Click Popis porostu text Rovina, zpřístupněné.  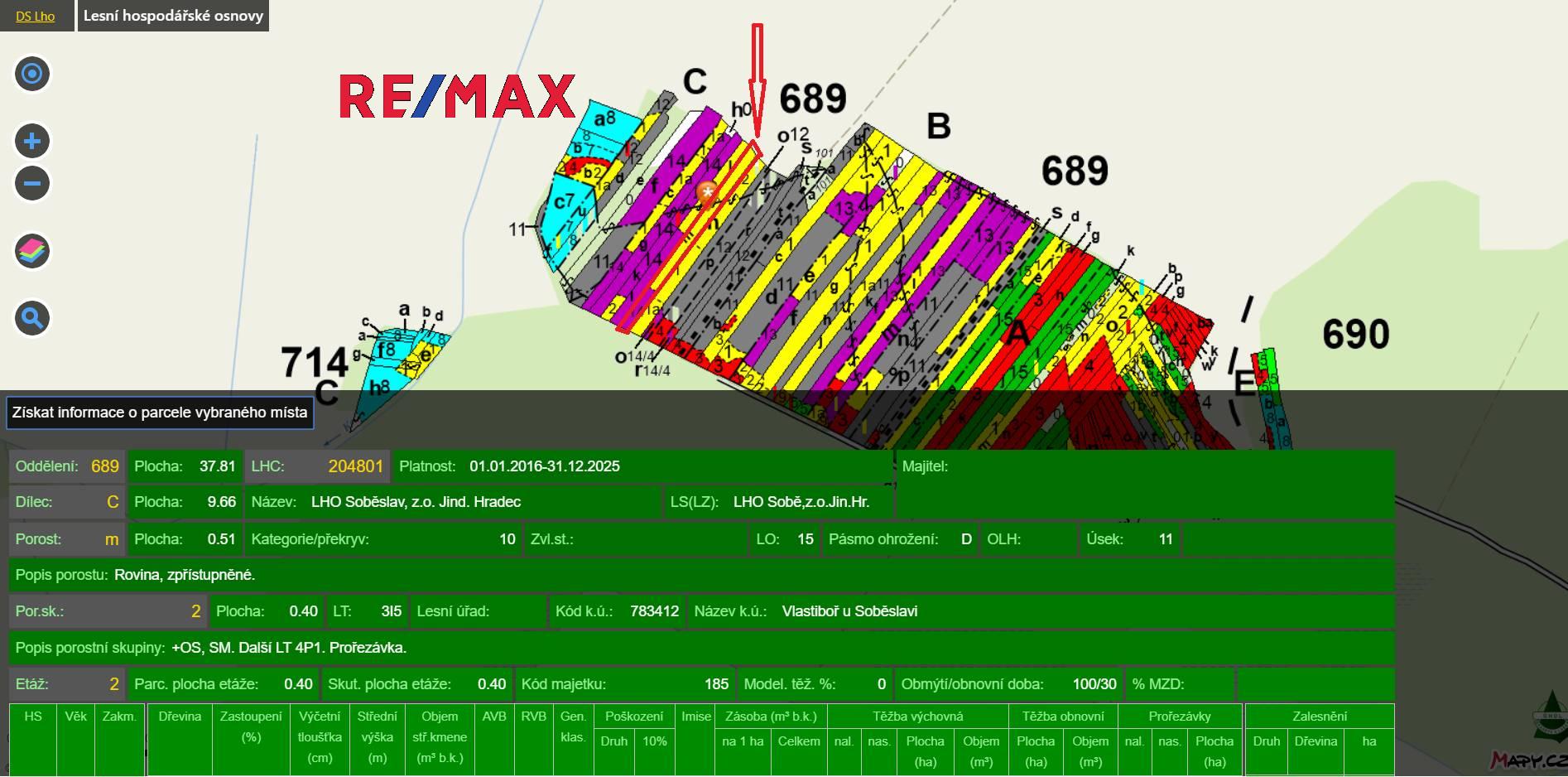click(185, 575)
